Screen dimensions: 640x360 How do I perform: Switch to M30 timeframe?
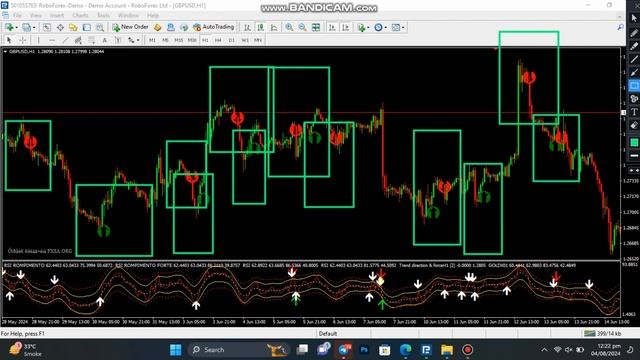(192, 40)
